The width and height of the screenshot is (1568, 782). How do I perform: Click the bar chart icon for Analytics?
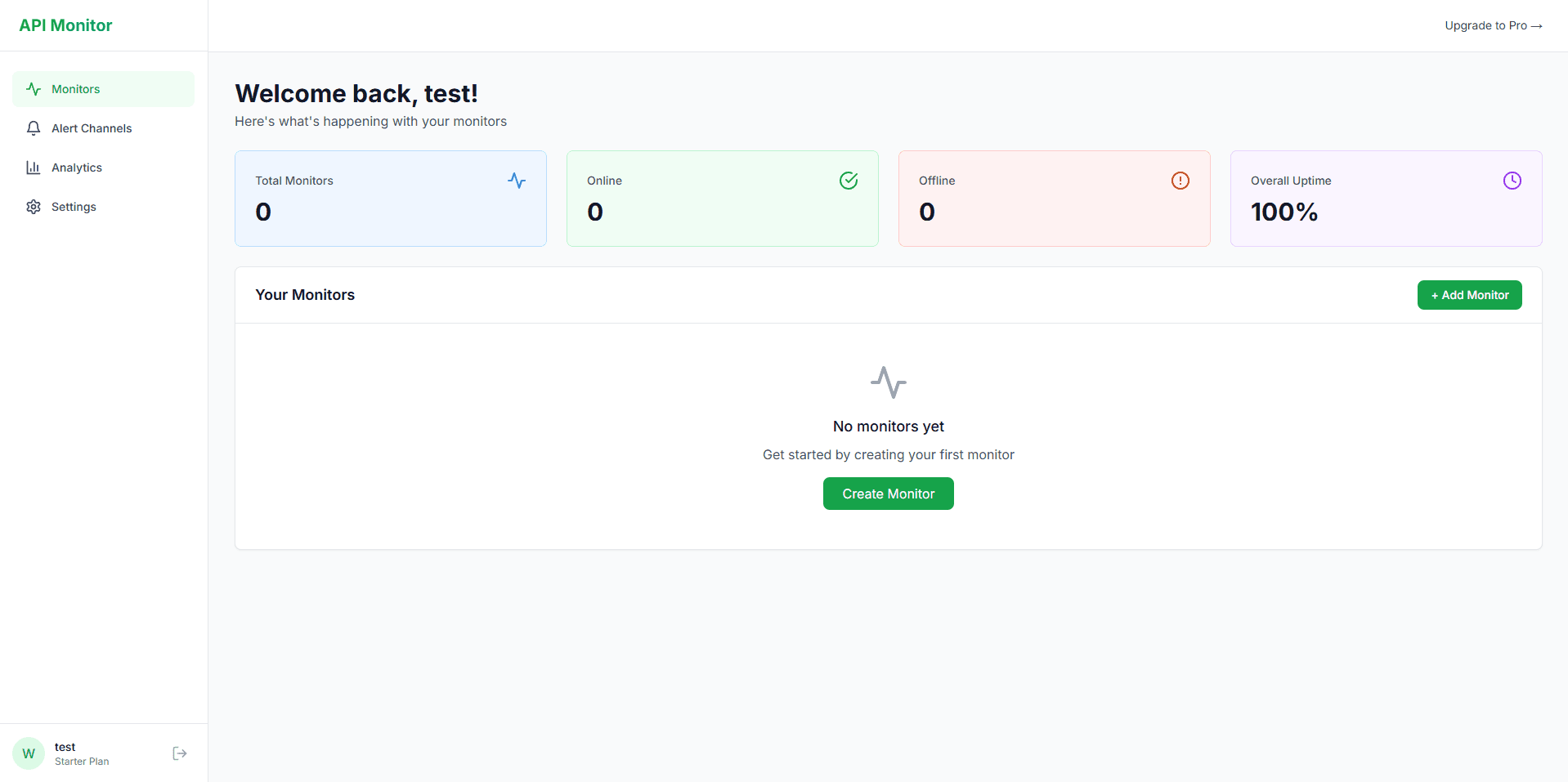point(33,167)
